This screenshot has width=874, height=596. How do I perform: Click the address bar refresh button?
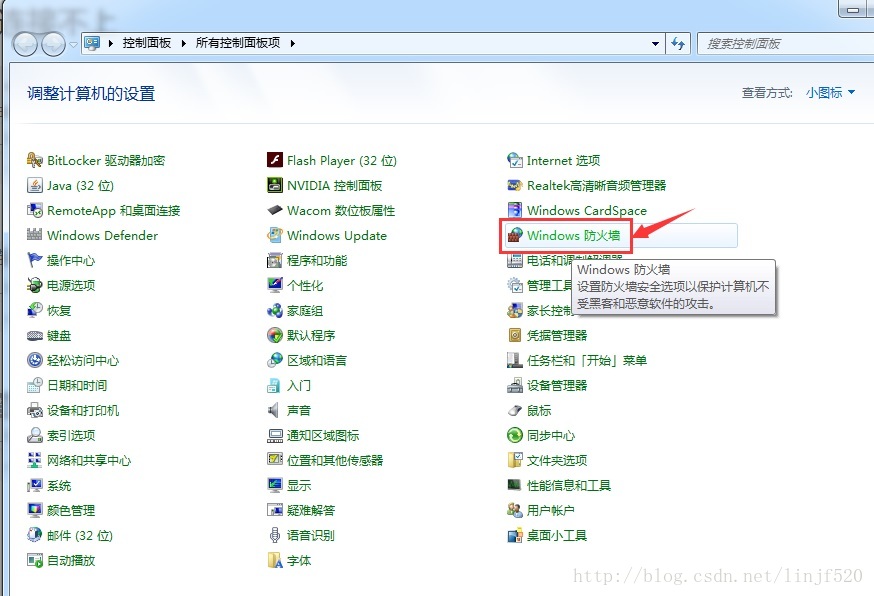(678, 43)
